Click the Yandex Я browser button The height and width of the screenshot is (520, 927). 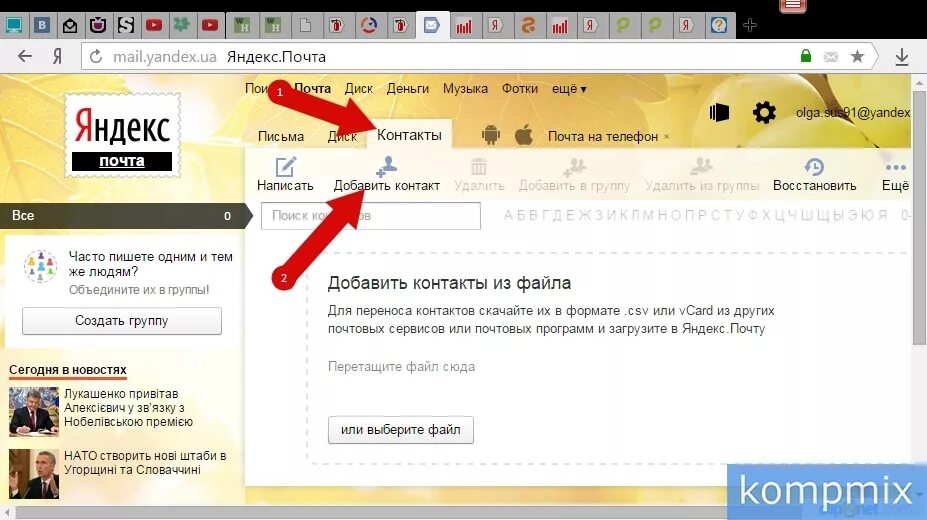[x=57, y=57]
